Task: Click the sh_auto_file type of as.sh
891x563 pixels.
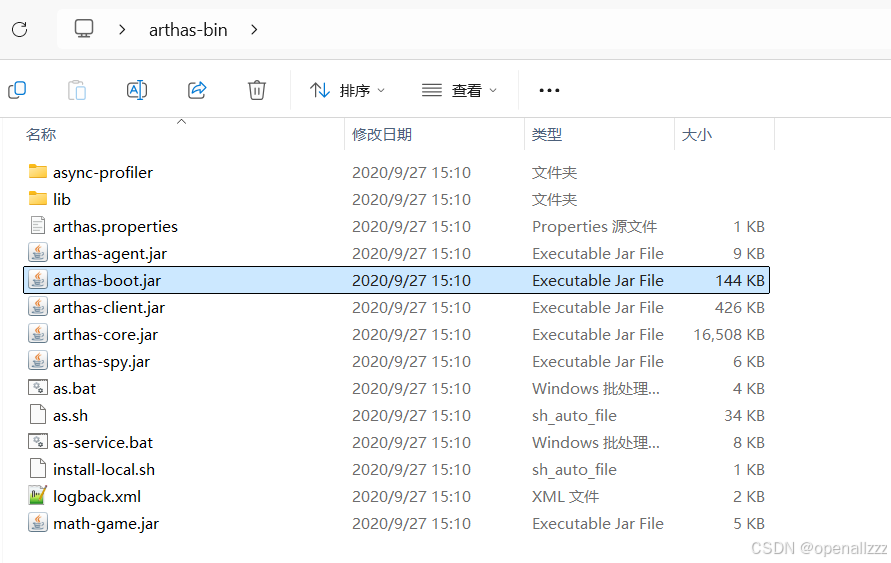Action: point(574,416)
